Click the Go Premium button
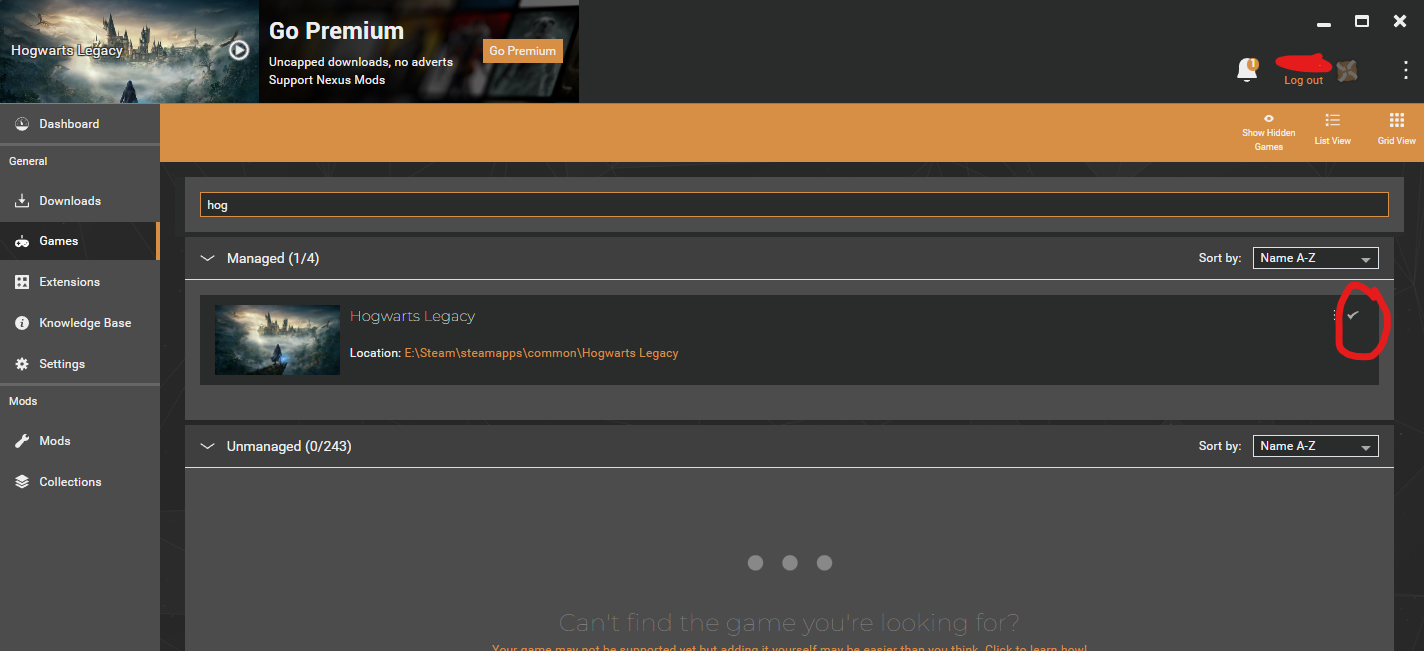 click(x=523, y=51)
